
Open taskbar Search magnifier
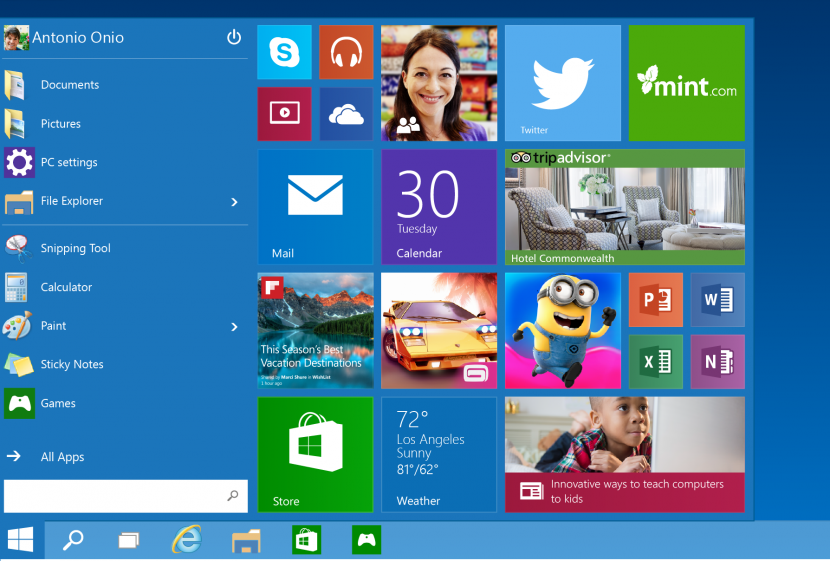[x=73, y=540]
